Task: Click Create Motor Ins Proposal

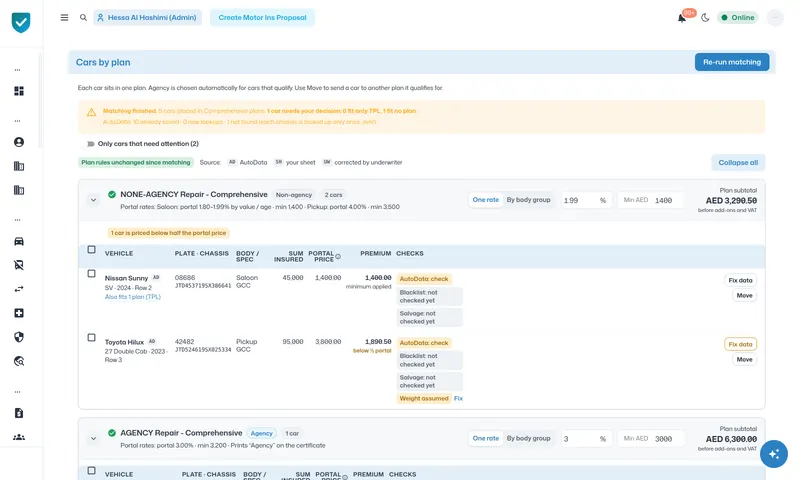Action: (262, 17)
